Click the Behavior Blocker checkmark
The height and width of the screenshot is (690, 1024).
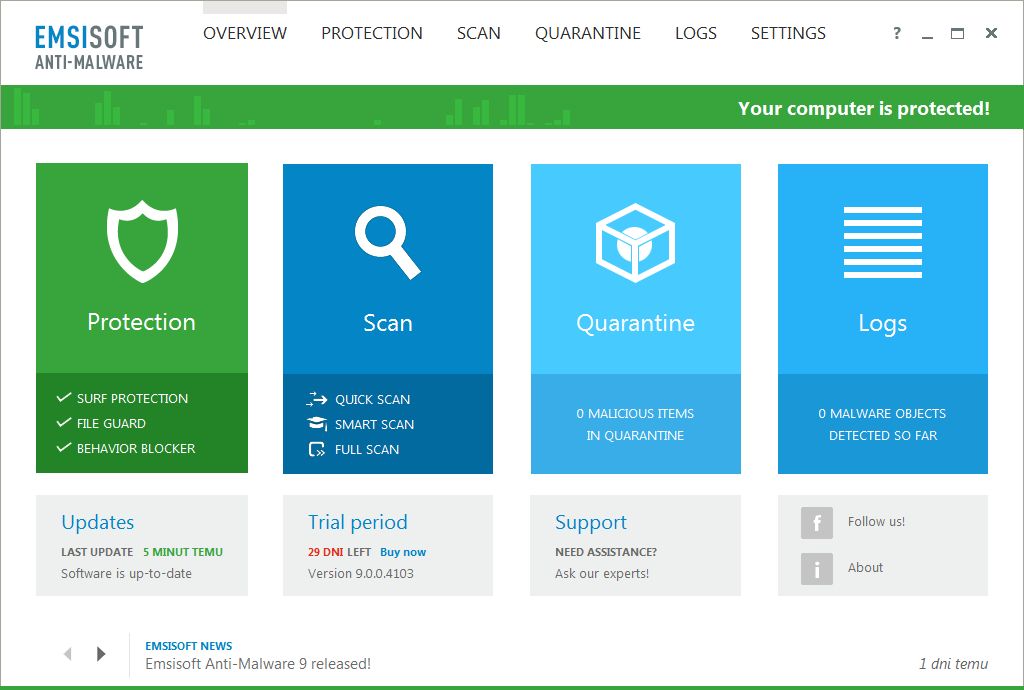(63, 447)
